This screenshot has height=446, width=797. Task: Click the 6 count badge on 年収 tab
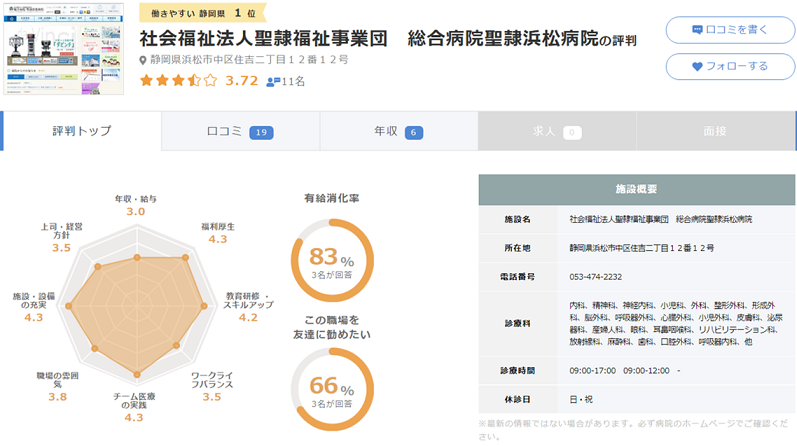[x=413, y=132]
